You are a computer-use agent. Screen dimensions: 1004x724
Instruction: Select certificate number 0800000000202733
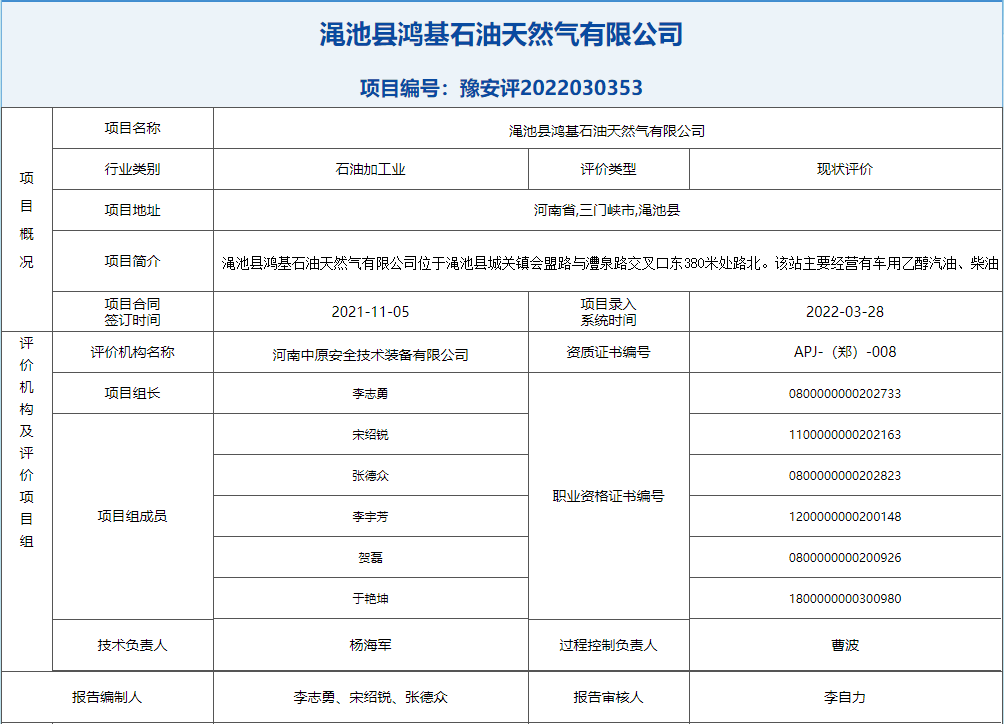(845, 394)
